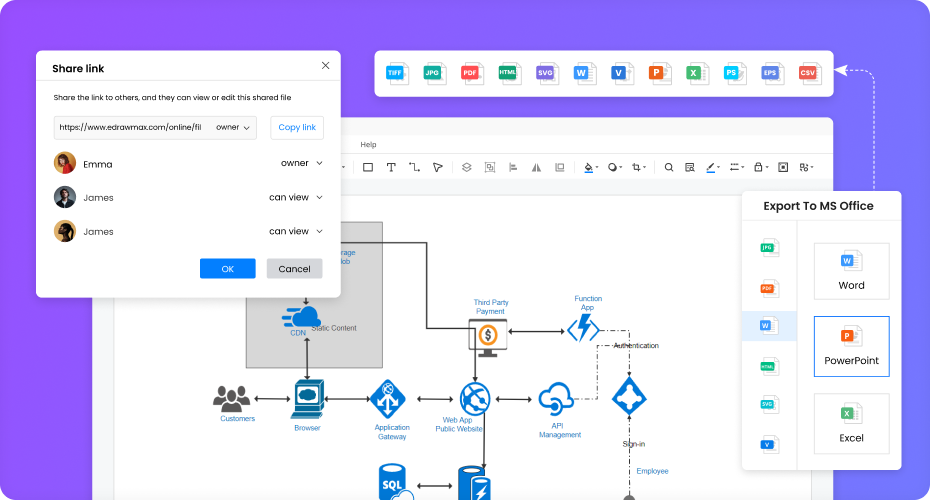The width and height of the screenshot is (930, 500).
Task: Click the Cancel button in Share dialog
Action: [x=294, y=269]
